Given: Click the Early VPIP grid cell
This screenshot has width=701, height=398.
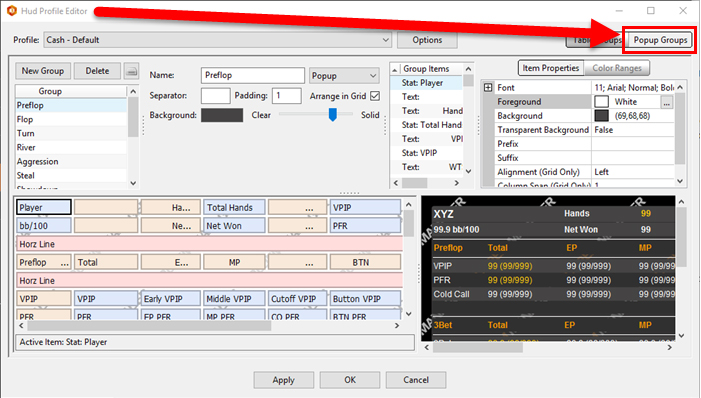Looking at the screenshot, I should tap(170, 299).
